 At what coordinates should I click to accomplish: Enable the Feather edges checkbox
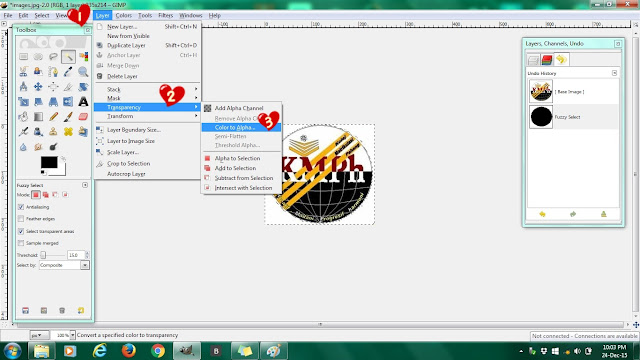coord(21,219)
